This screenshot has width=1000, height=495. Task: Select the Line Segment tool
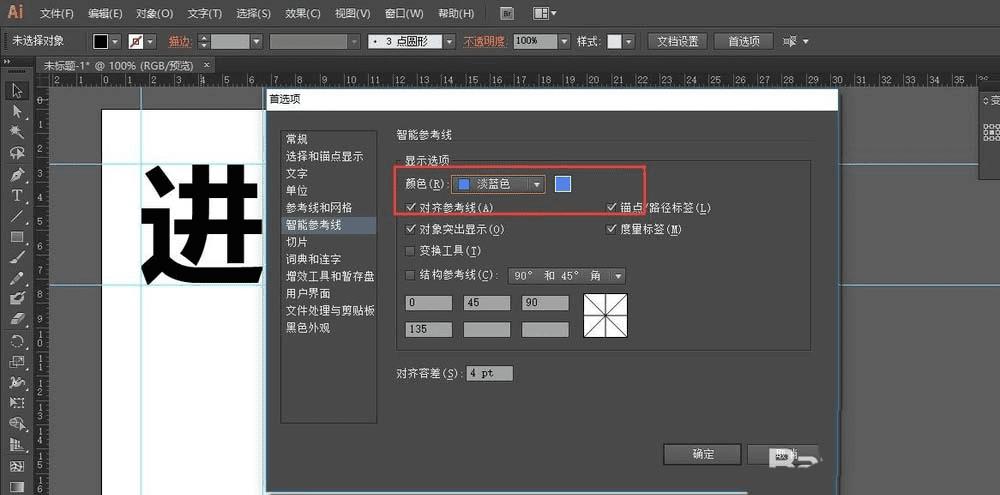click(17, 216)
